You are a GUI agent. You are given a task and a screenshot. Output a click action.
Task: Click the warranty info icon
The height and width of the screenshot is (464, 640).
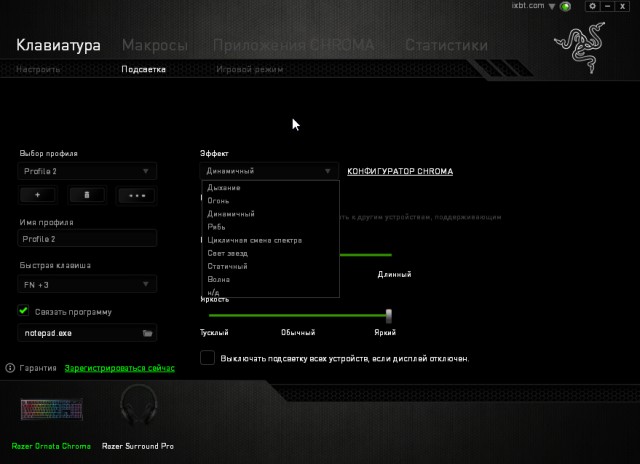click(x=10, y=368)
